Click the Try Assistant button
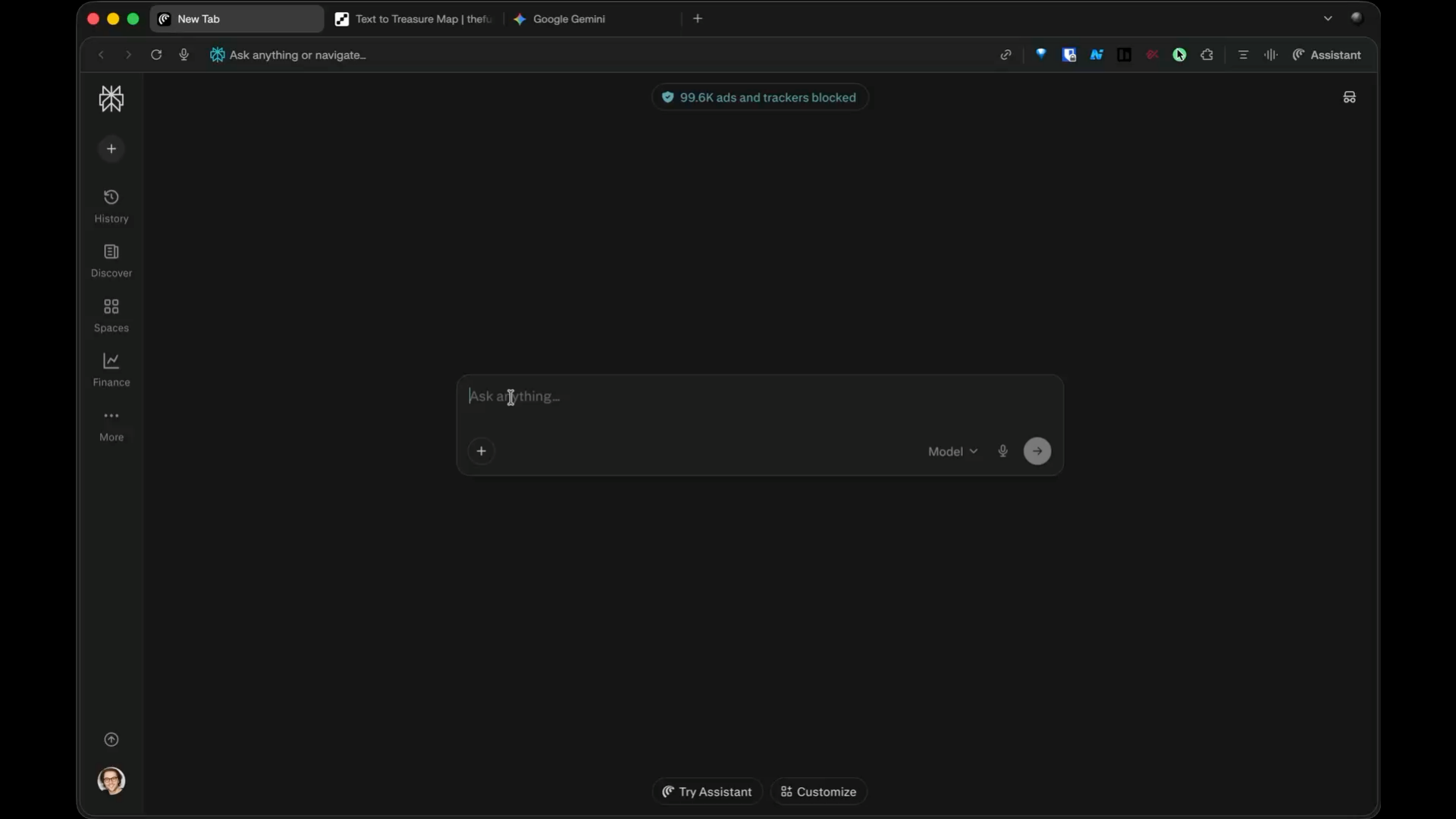 [707, 792]
